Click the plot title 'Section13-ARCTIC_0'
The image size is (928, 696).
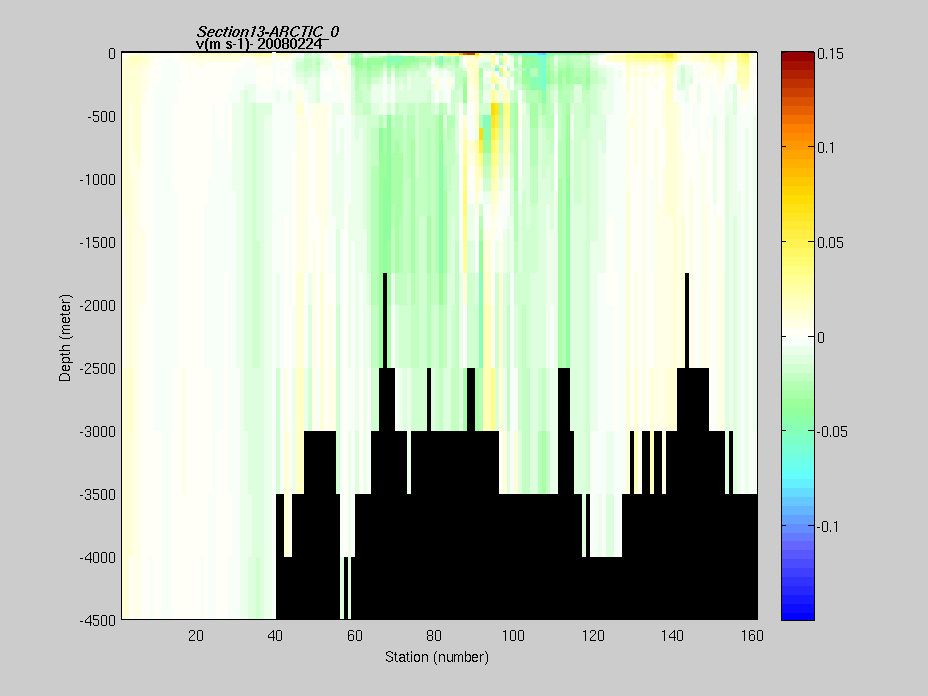(x=268, y=31)
